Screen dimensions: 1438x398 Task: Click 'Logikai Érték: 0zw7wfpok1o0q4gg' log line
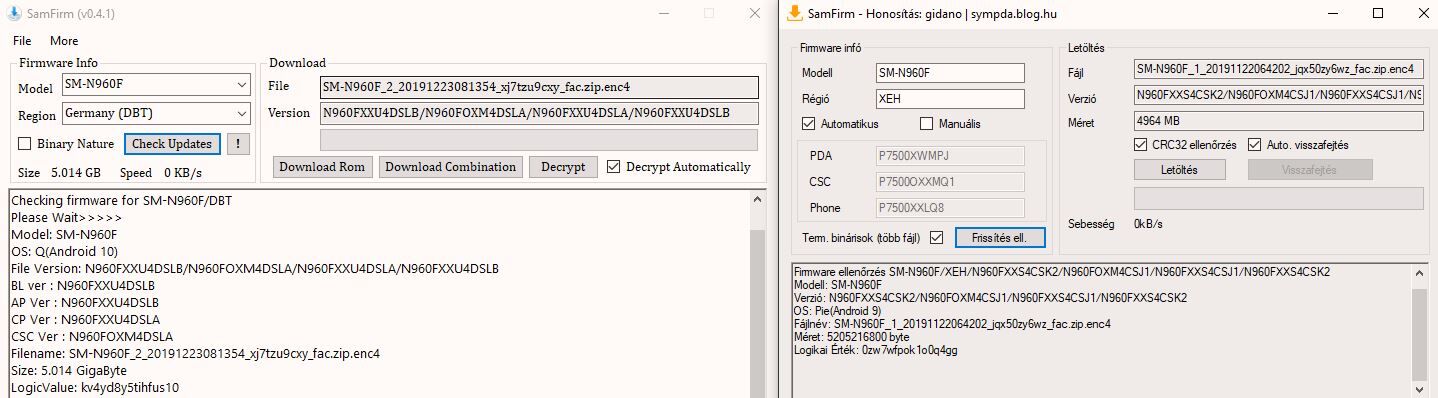click(x=875, y=350)
